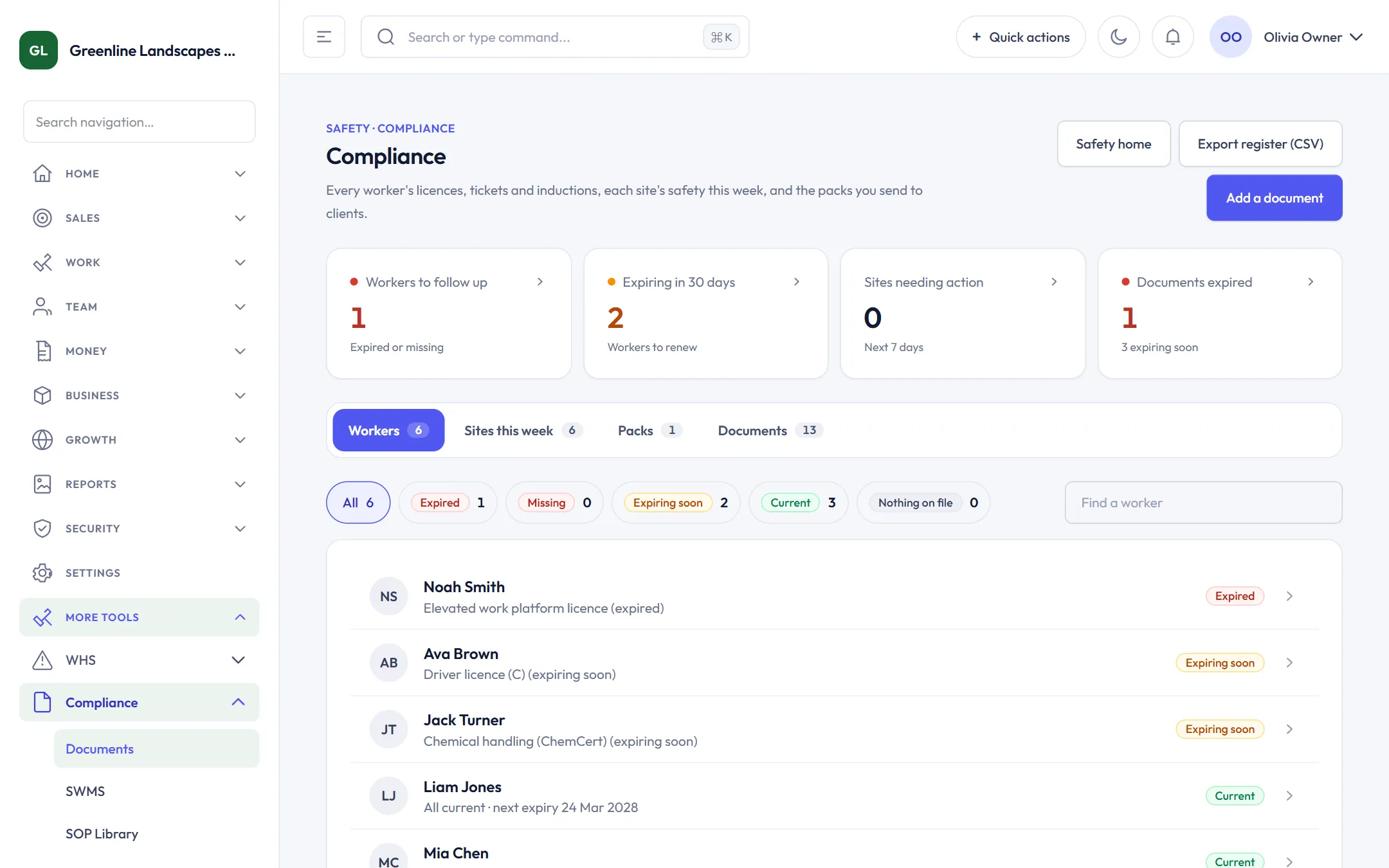Open SWMS in sidebar submenu
Screen dimensions: 1389x868
156,791
